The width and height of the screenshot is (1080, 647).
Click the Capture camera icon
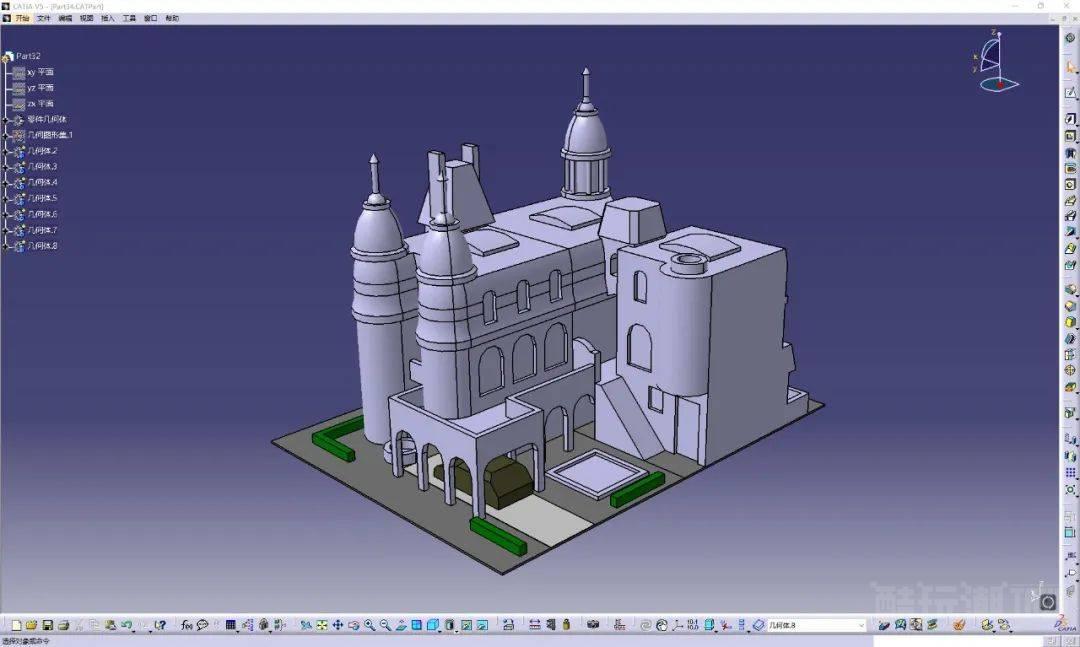[593, 625]
